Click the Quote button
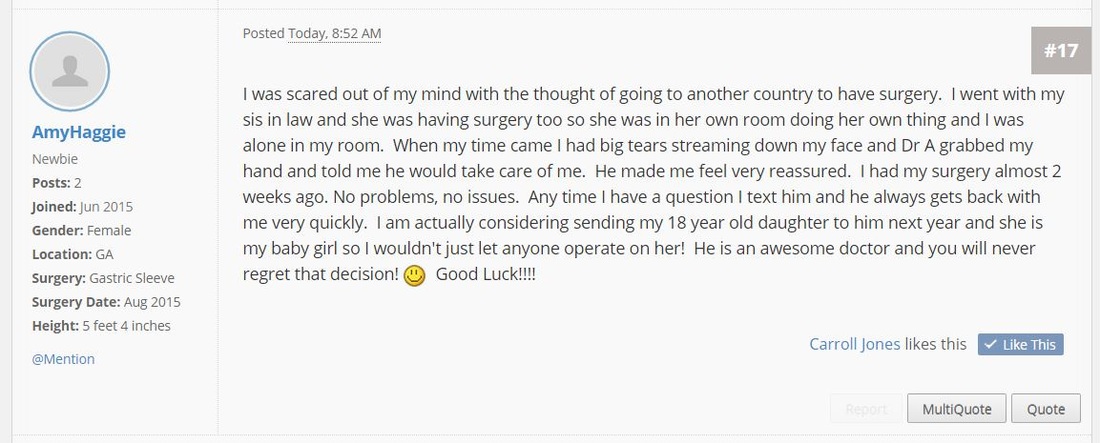Screen dimensions: 1100x443 coord(1045,409)
